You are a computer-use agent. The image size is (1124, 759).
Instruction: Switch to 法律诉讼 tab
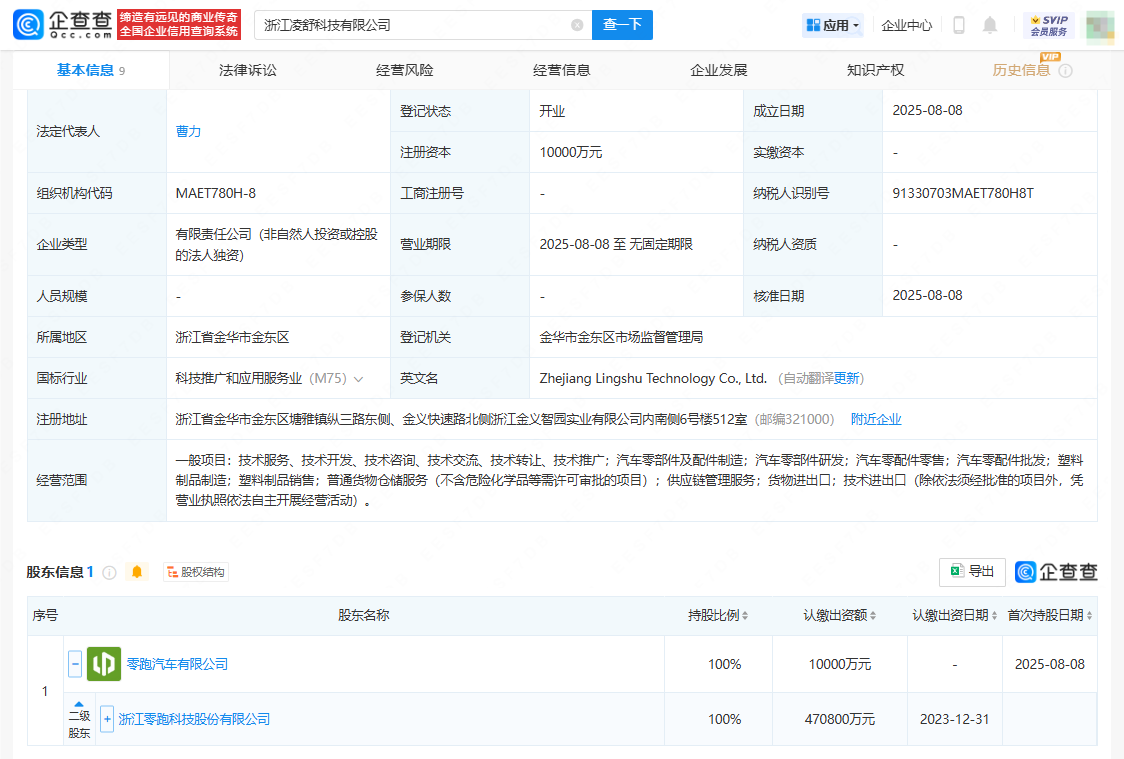click(247, 70)
